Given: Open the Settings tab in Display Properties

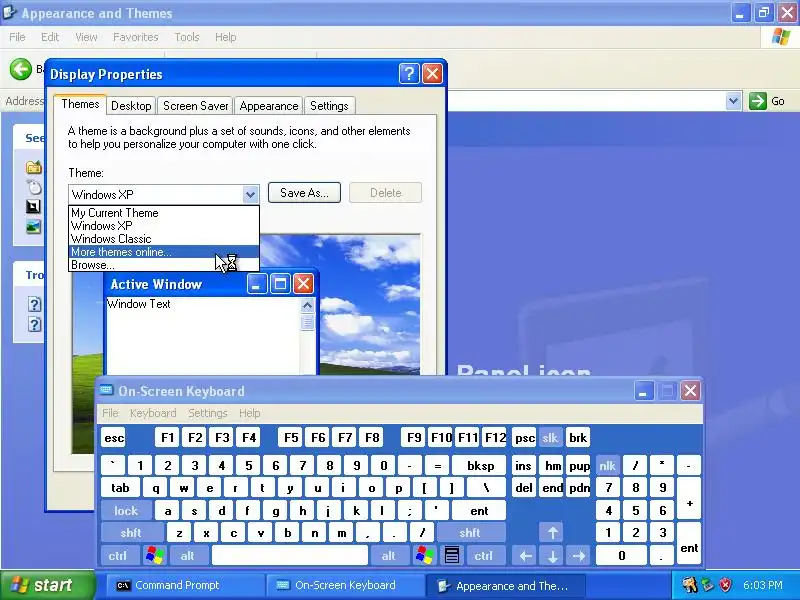Looking at the screenshot, I should point(329,106).
